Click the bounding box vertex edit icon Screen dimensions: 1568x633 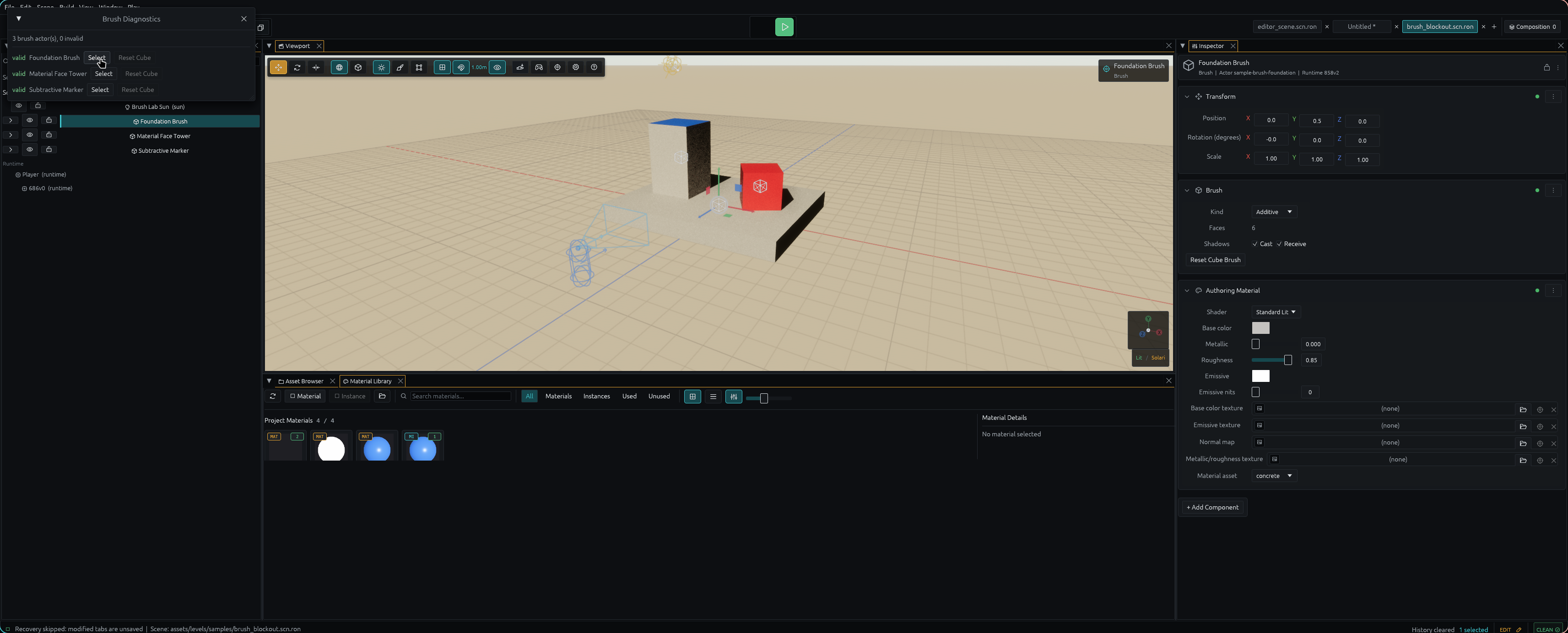point(419,68)
